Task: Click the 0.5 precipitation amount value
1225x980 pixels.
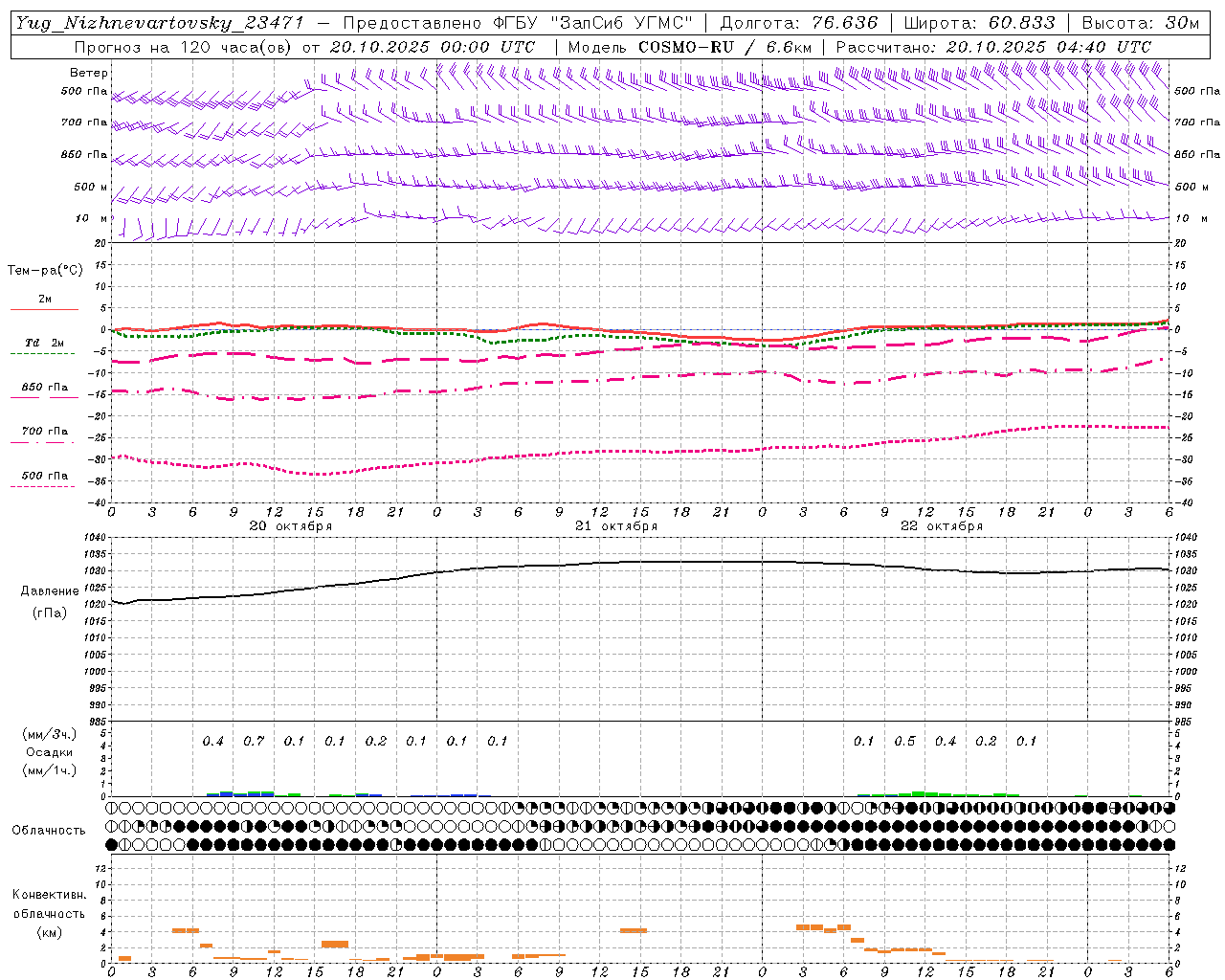Action: coord(904,741)
